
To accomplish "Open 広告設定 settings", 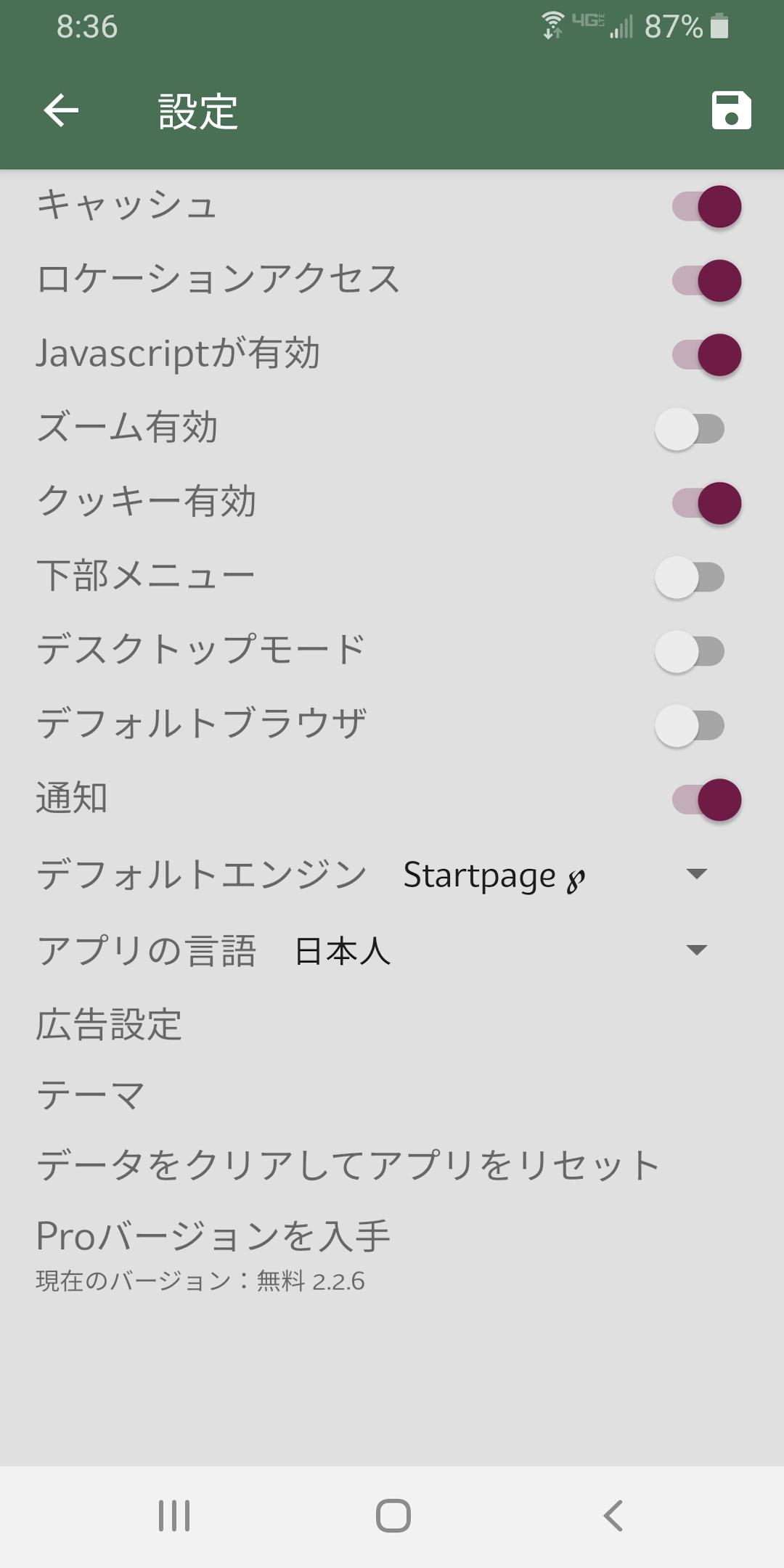I will pyautogui.click(x=109, y=1024).
